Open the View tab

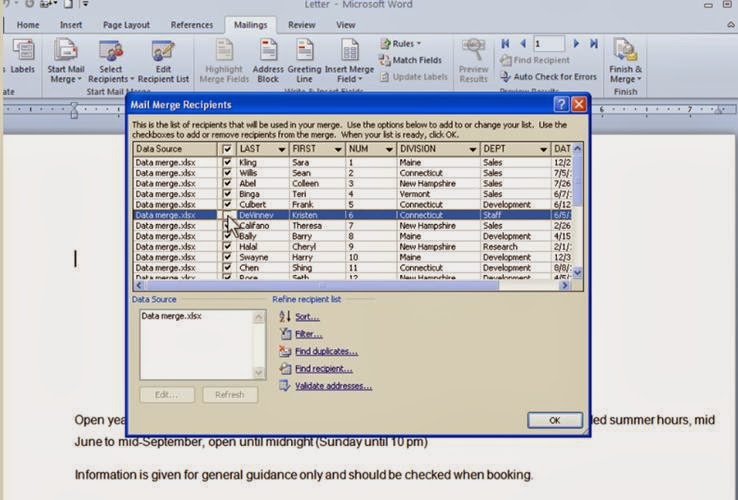point(345,25)
